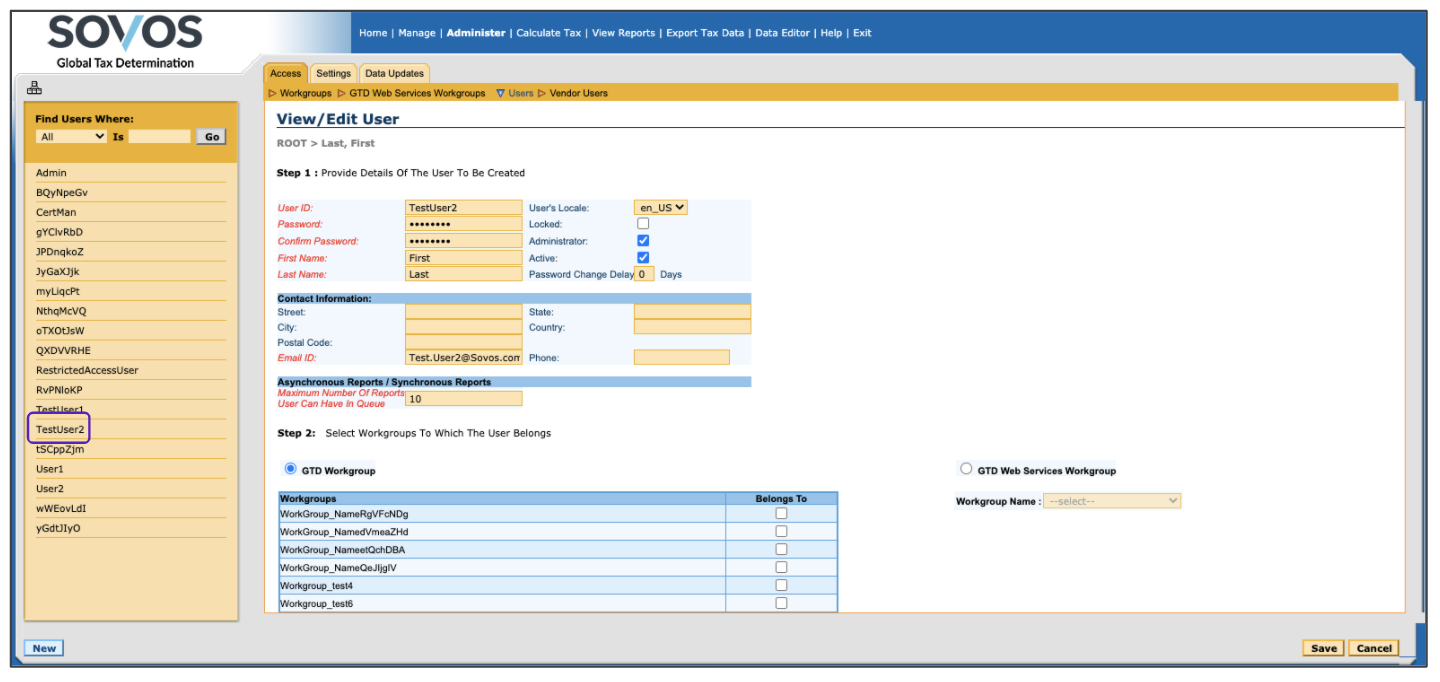Open Calculate Tax in the top menu

tap(548, 33)
